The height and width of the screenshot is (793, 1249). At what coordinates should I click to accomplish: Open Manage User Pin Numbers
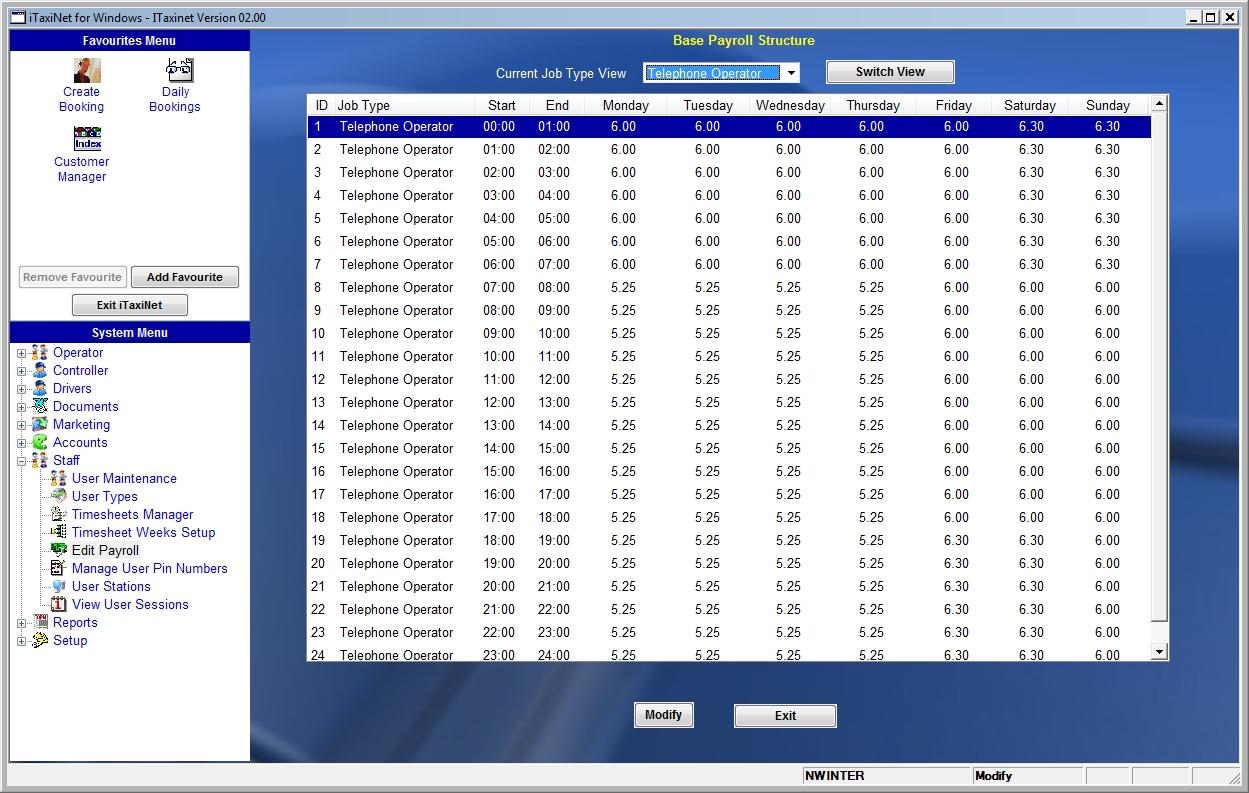point(149,569)
